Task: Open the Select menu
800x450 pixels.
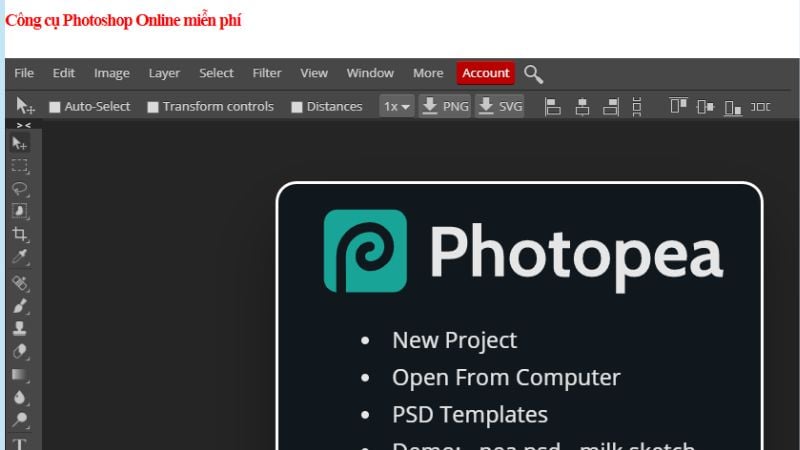Action: (x=216, y=73)
